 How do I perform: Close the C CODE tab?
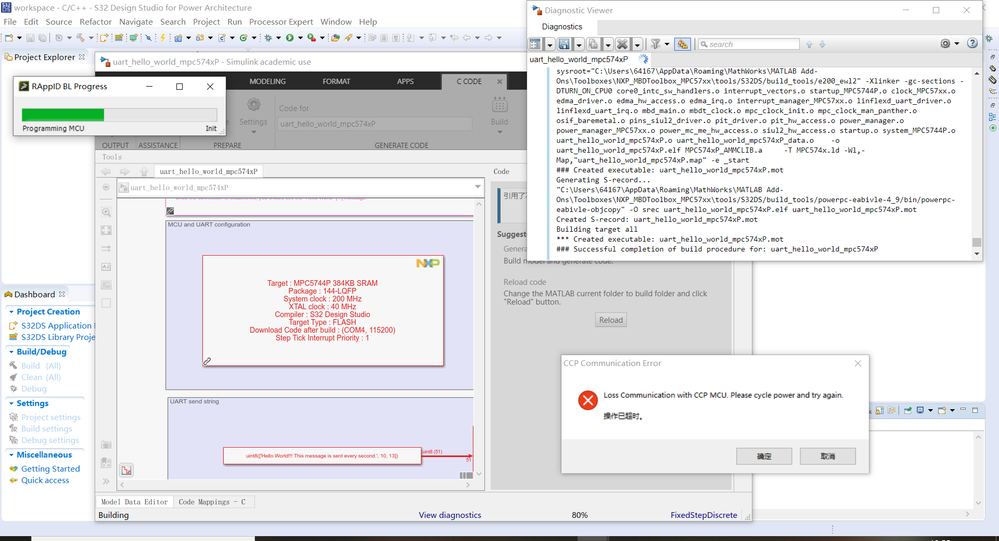point(500,82)
